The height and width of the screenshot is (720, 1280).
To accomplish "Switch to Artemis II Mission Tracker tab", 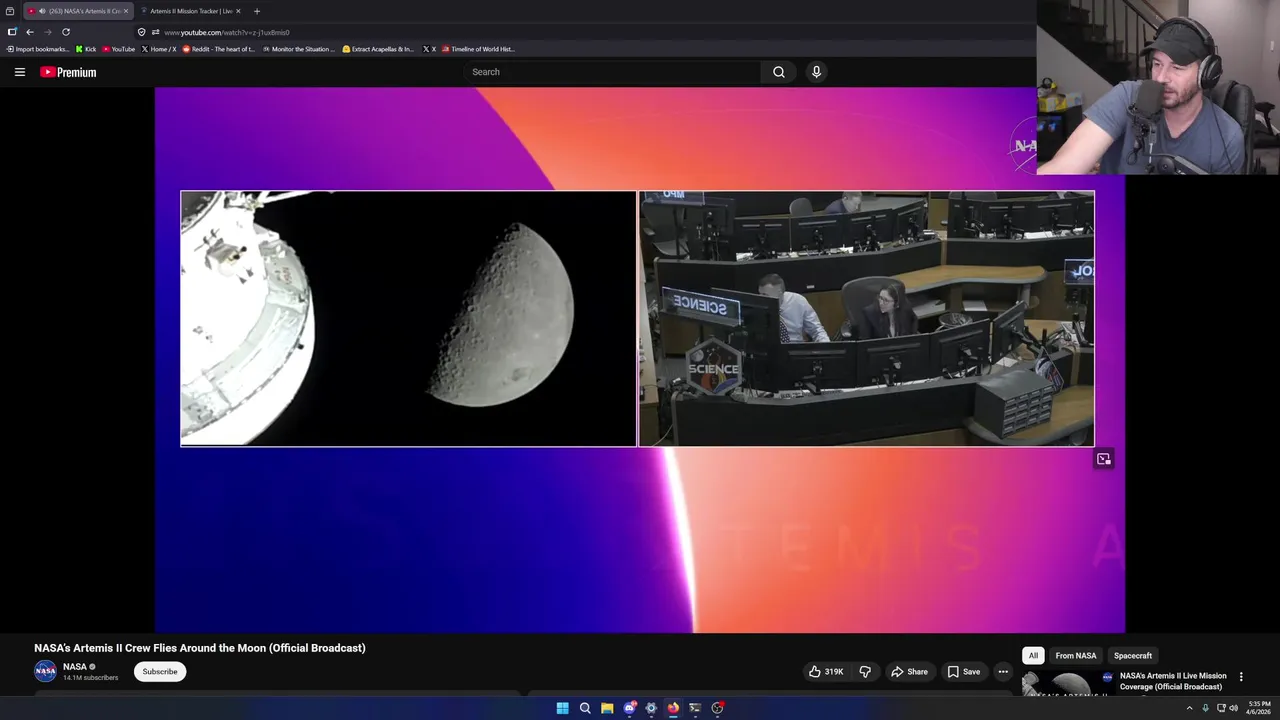I will tap(189, 11).
